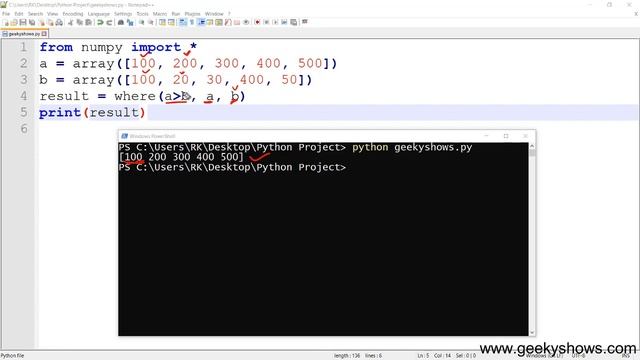Click line number 1 in margin
Viewport: 640px width, 360px height.
(24, 47)
